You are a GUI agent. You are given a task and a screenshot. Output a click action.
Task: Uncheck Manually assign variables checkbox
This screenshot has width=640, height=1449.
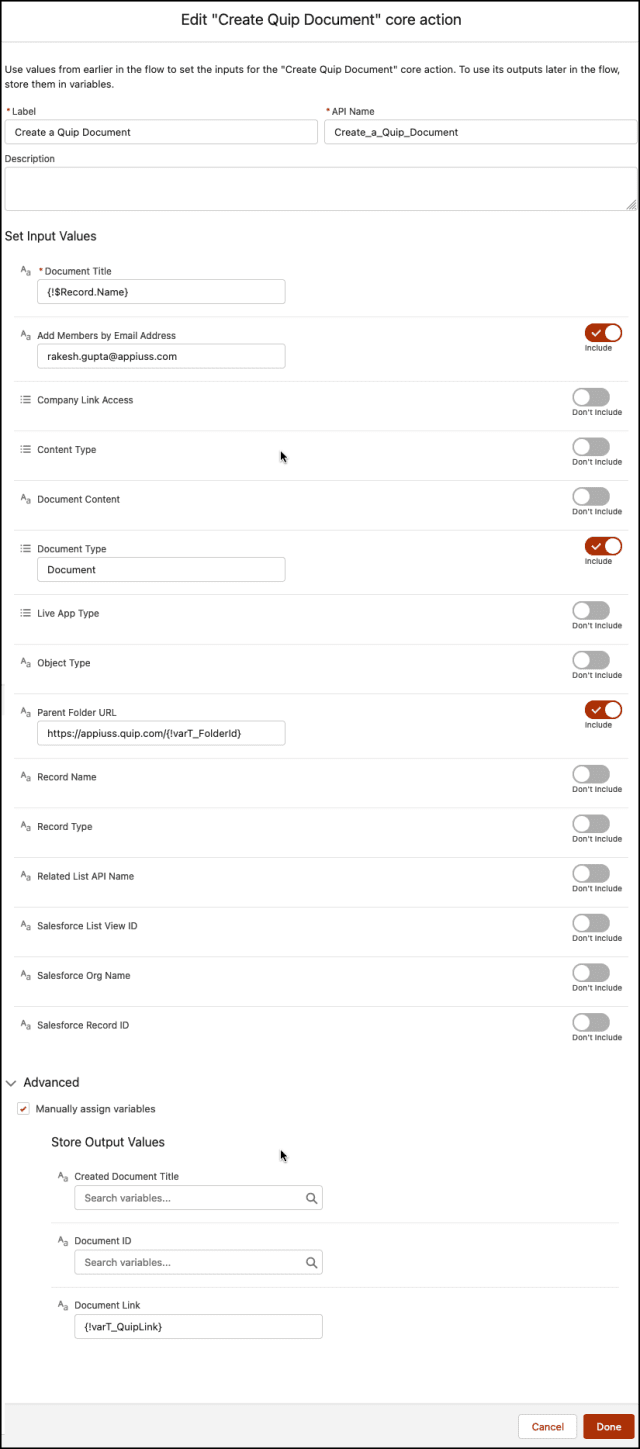[x=23, y=1109]
